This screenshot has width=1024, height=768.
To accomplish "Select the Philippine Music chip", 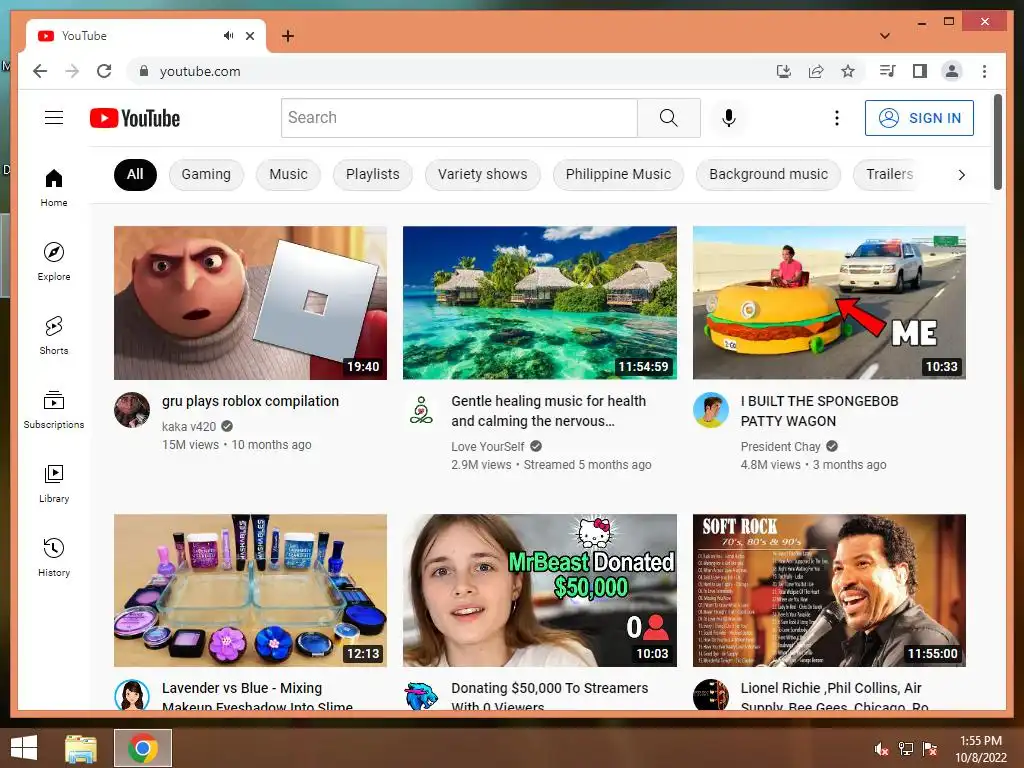I will (618, 174).
